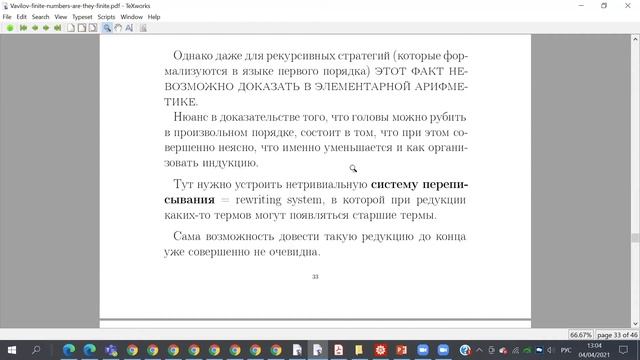The width and height of the screenshot is (640, 360).
Task: Click the vertical scrollbar up arrow
Action: (x=635, y=39)
